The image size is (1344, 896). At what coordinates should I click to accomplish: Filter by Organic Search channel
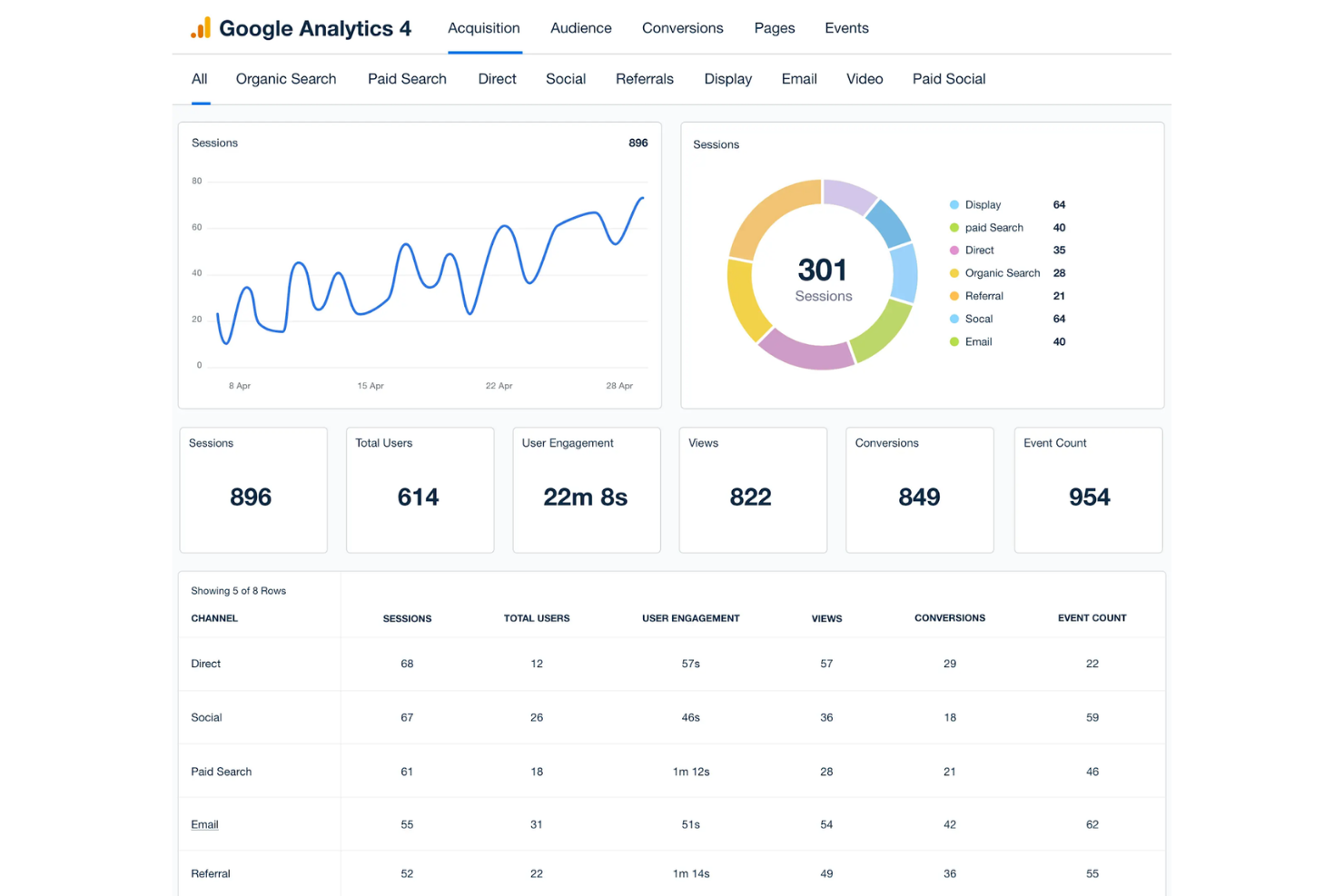(286, 79)
